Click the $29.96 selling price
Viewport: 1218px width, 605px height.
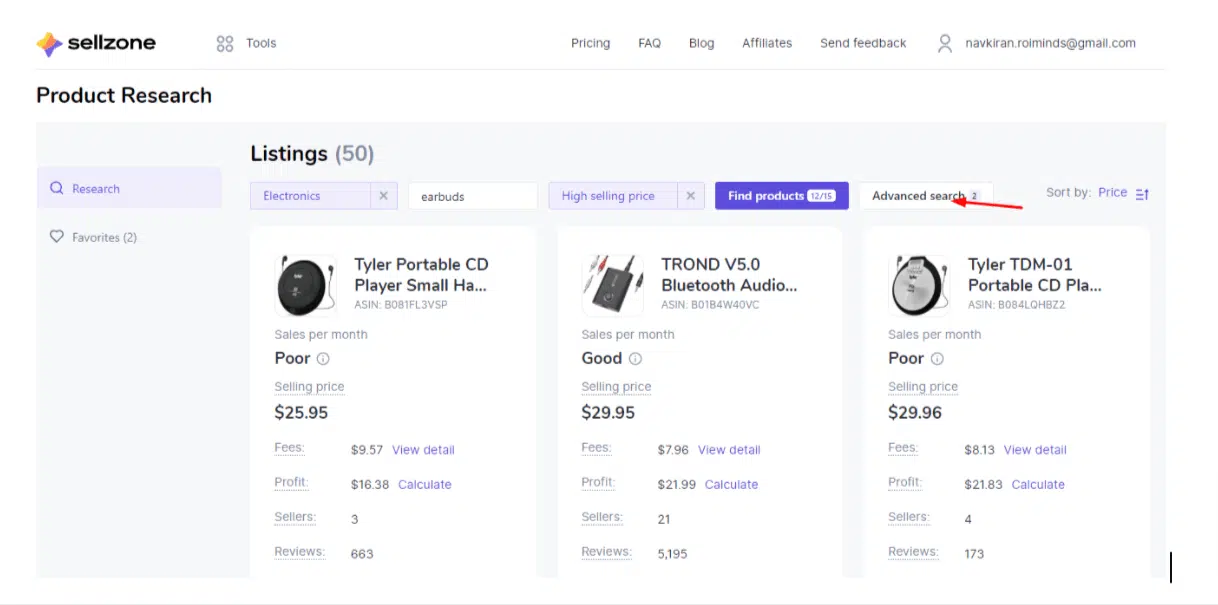[x=915, y=412]
